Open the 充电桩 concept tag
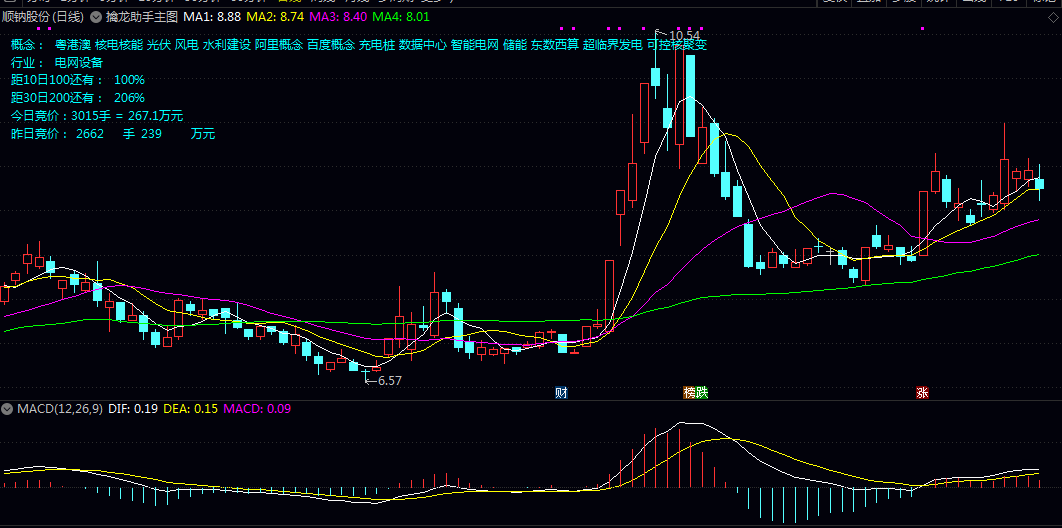 click(377, 45)
